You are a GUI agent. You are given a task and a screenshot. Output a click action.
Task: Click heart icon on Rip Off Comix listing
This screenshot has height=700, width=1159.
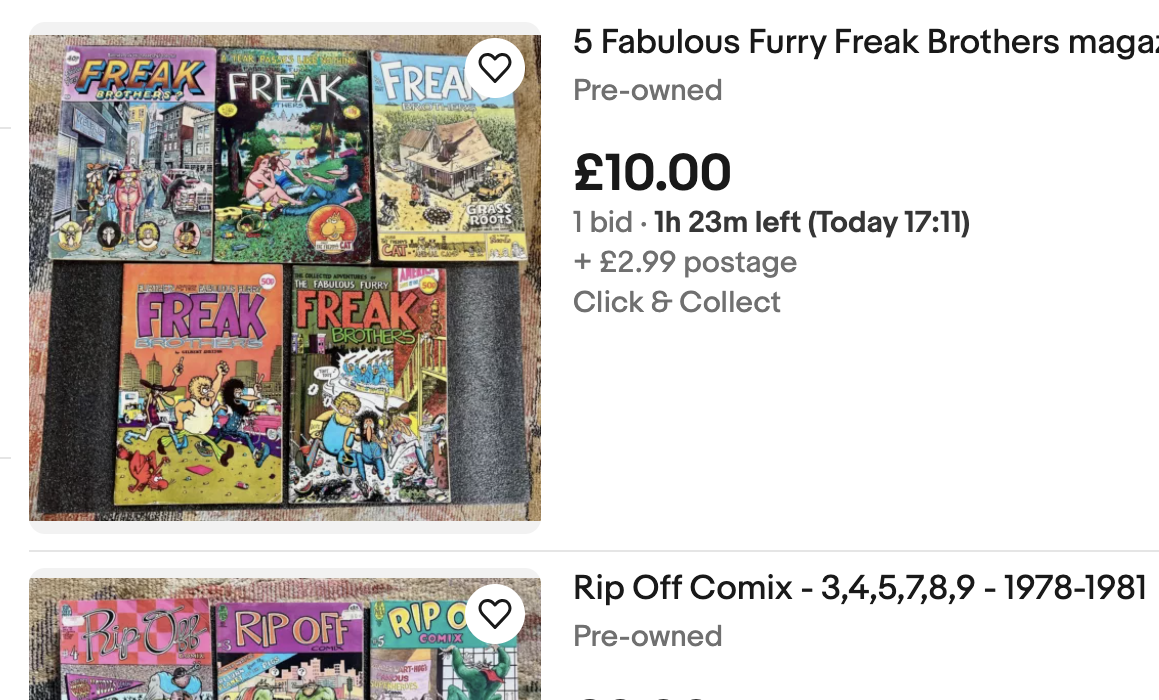[x=495, y=613]
